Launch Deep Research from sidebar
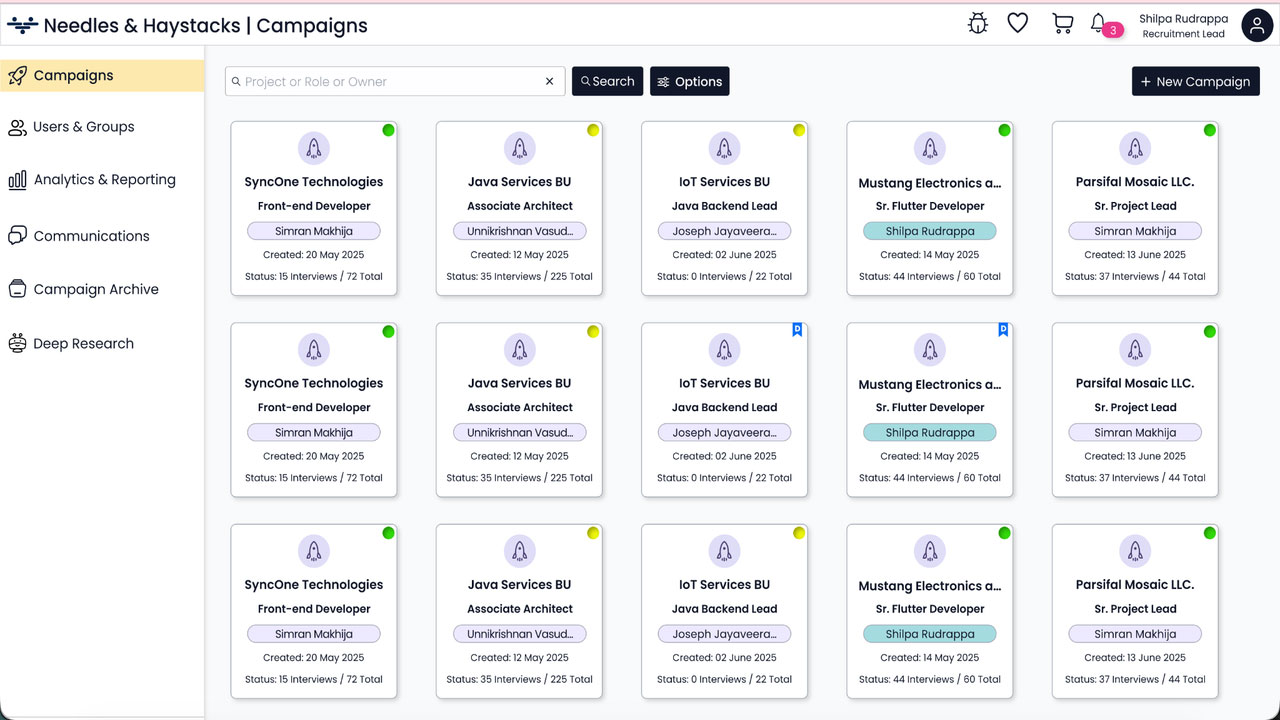The height and width of the screenshot is (720, 1280). pyautogui.click(x=83, y=343)
